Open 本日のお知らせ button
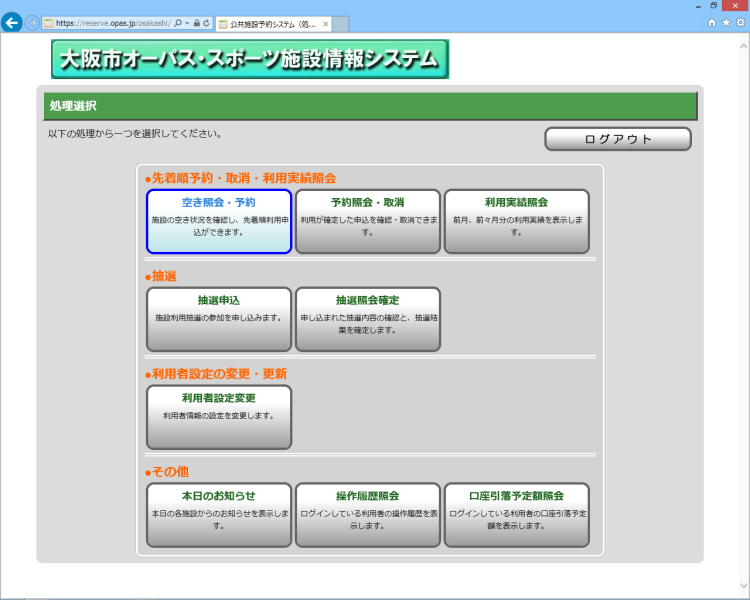This screenshot has height=600, width=750. (x=219, y=515)
